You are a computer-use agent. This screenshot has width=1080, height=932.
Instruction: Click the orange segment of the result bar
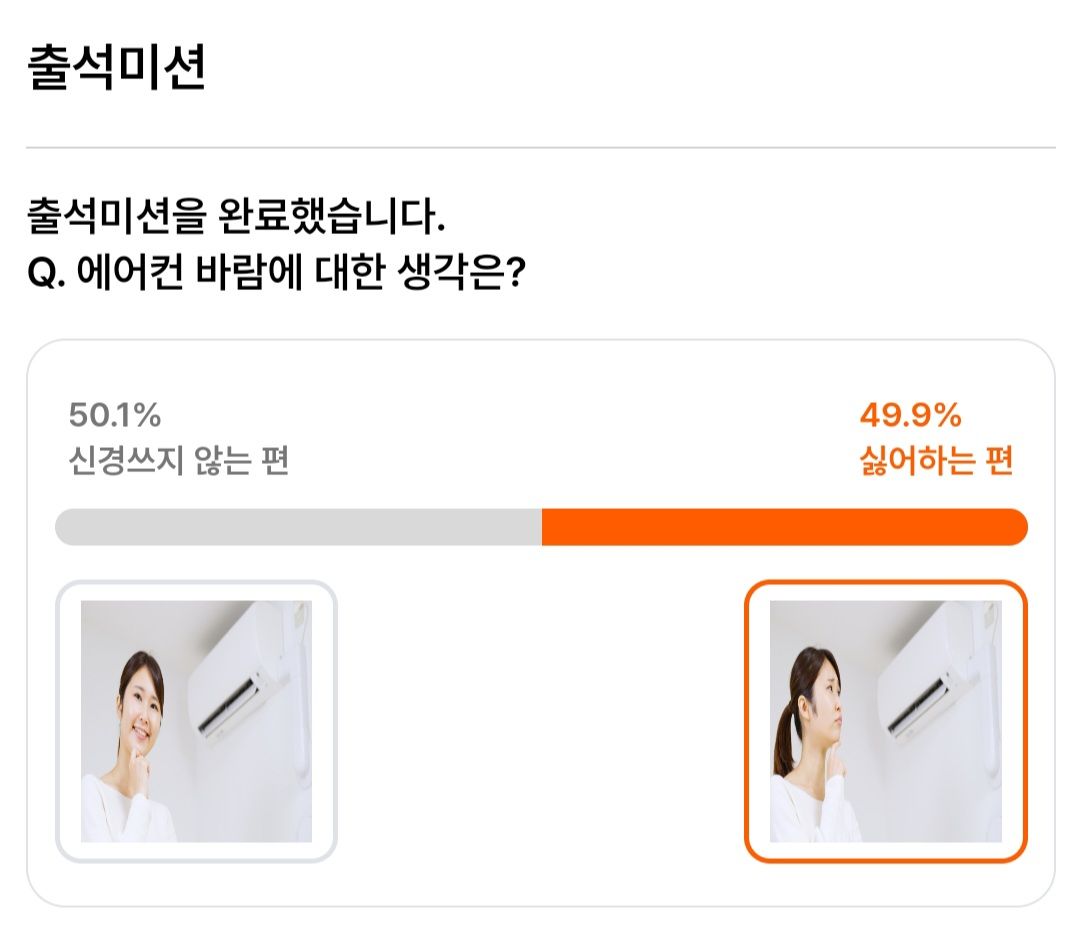(x=785, y=527)
